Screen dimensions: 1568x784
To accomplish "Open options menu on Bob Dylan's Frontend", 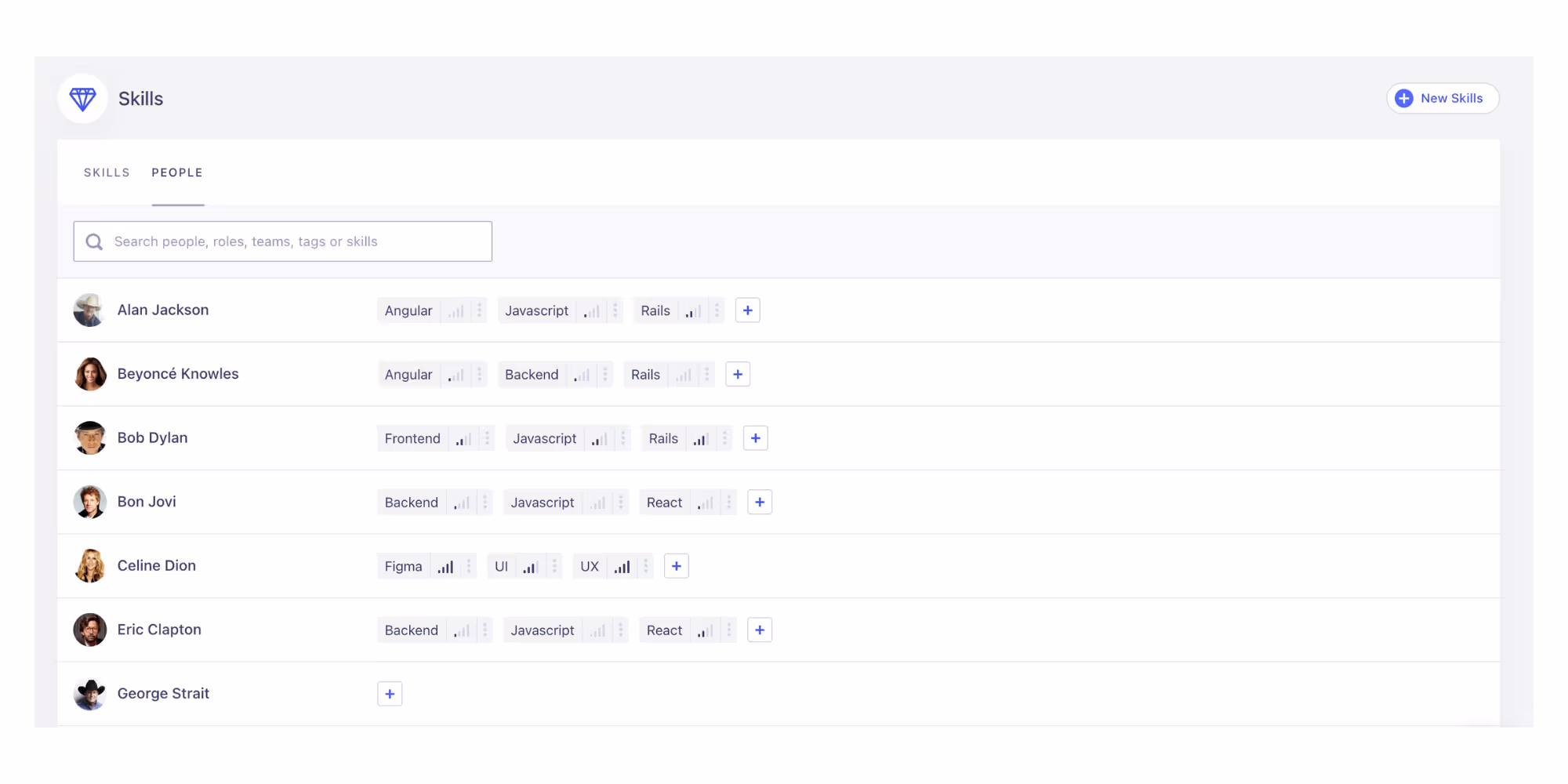I will (487, 438).
